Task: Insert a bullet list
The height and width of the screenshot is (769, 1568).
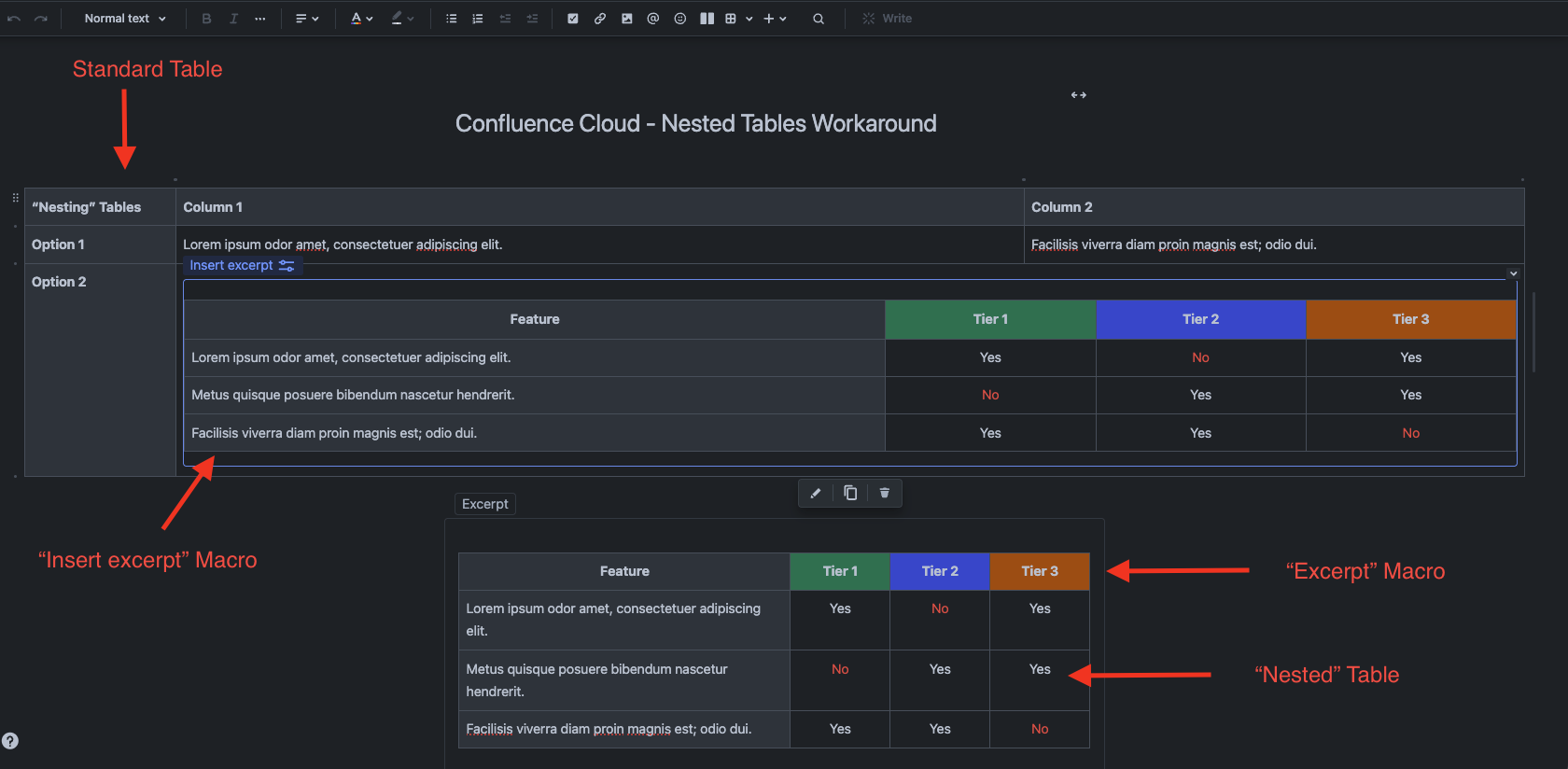Action: click(451, 19)
